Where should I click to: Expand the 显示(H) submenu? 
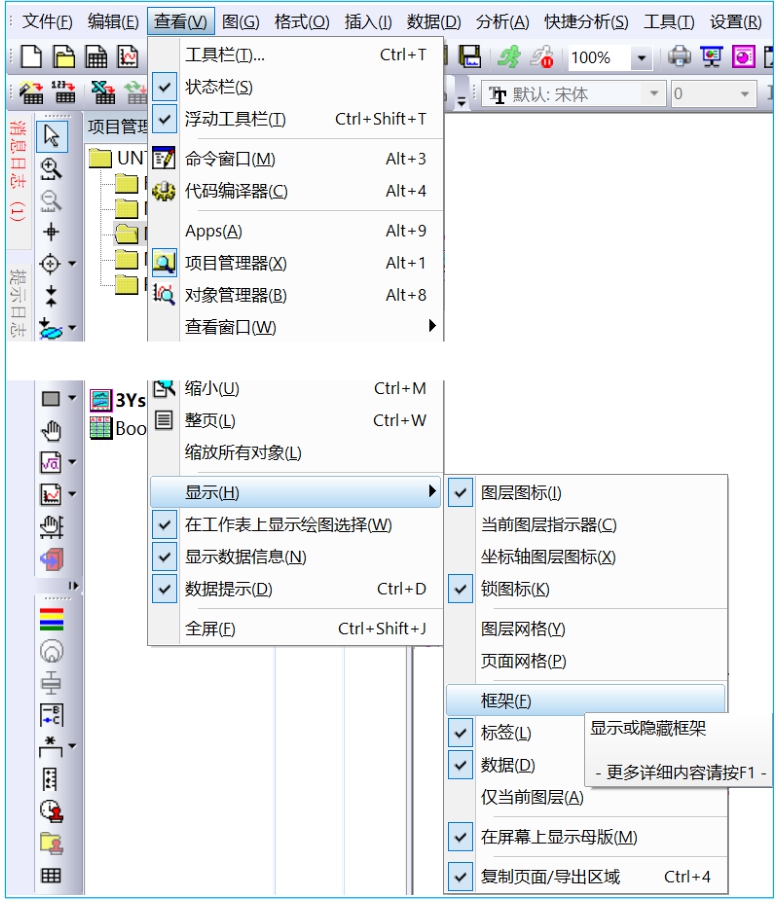295,492
